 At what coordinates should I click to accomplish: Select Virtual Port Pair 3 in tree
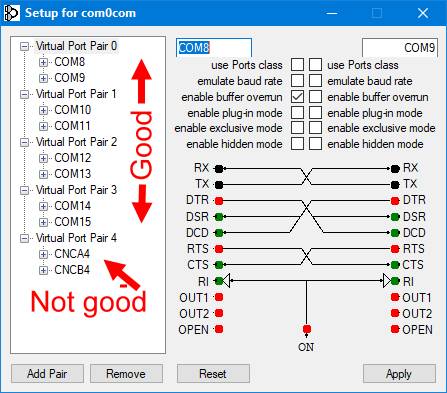(76, 190)
